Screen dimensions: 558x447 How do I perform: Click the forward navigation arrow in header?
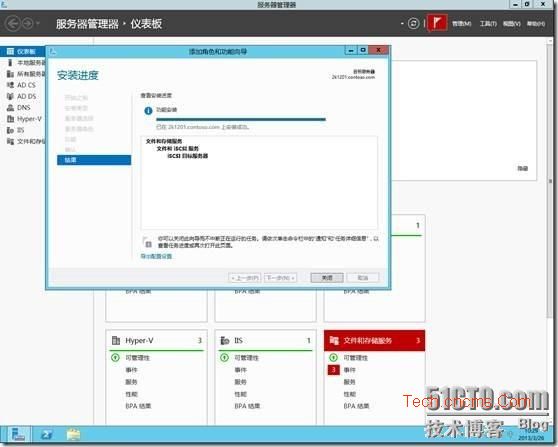pos(28,24)
